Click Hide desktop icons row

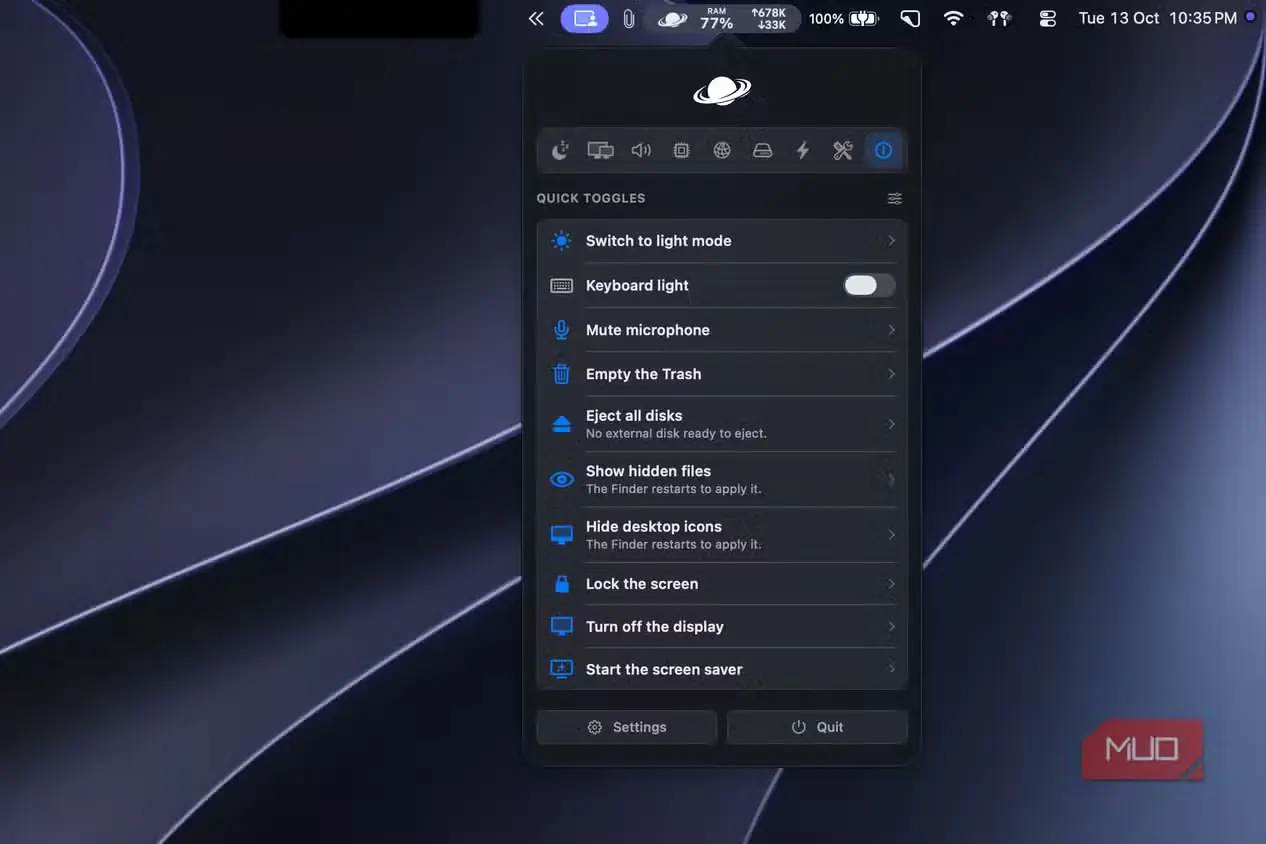pyautogui.click(x=722, y=535)
